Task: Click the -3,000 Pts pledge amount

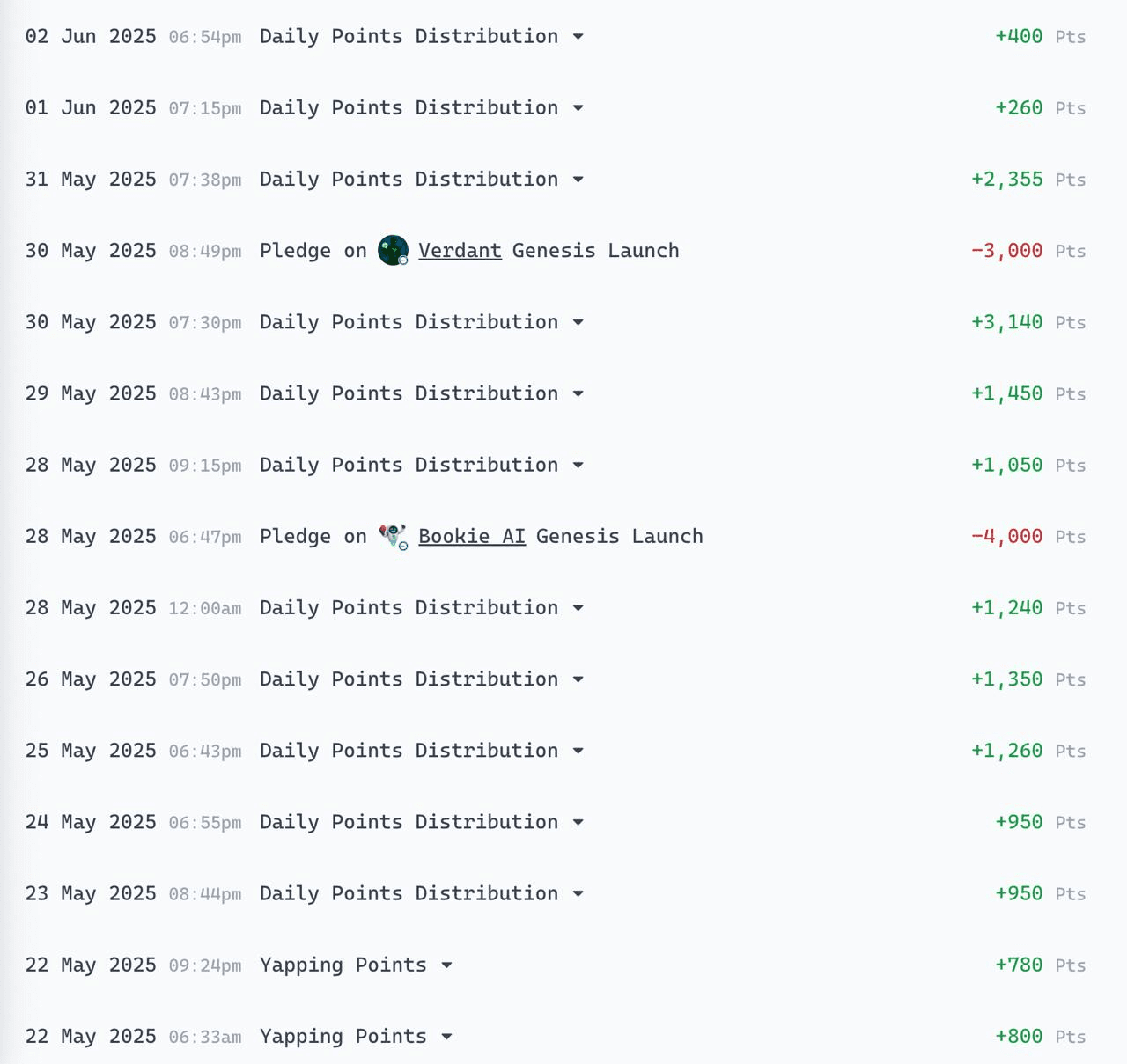Action: tap(1007, 251)
